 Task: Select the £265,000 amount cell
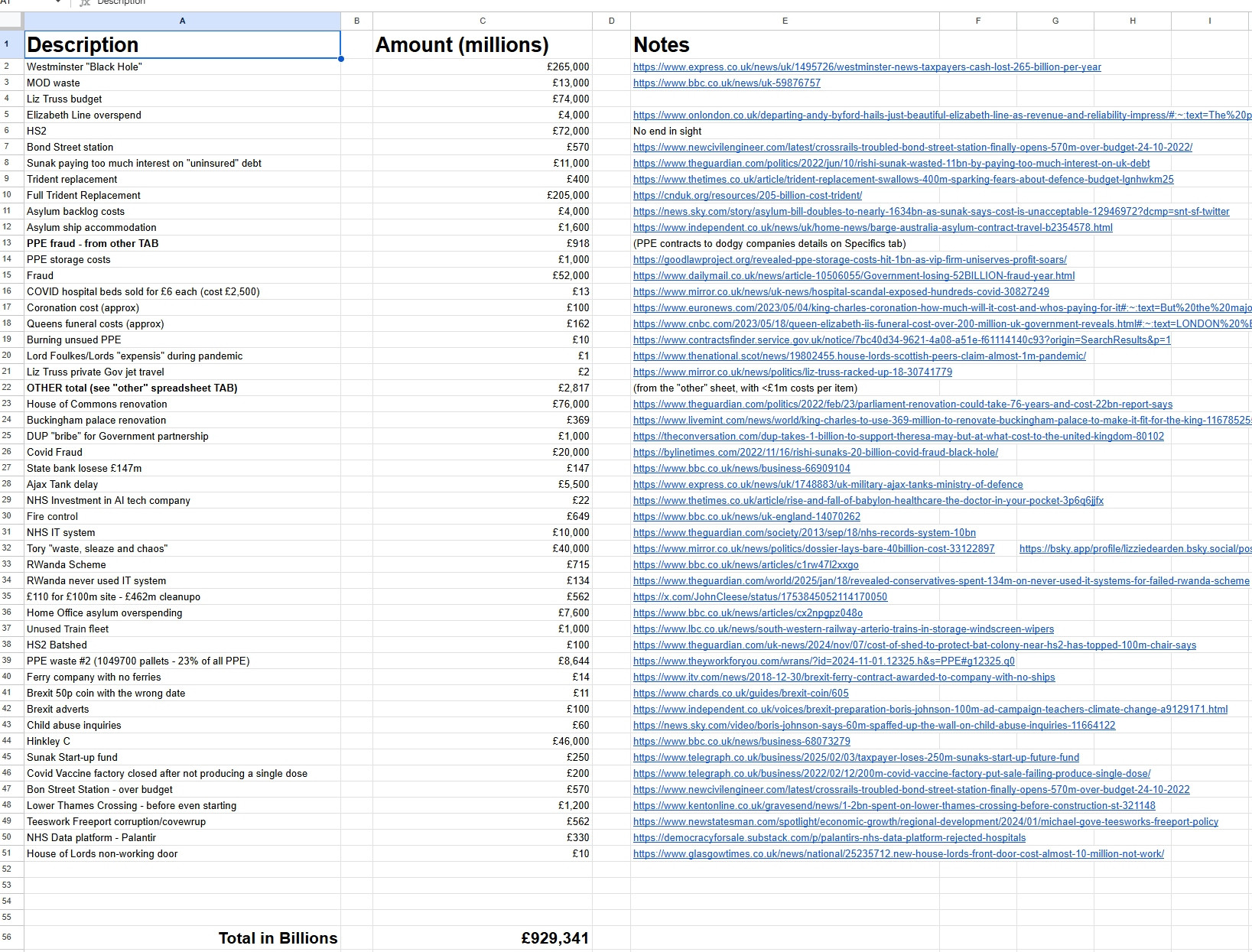click(x=482, y=67)
